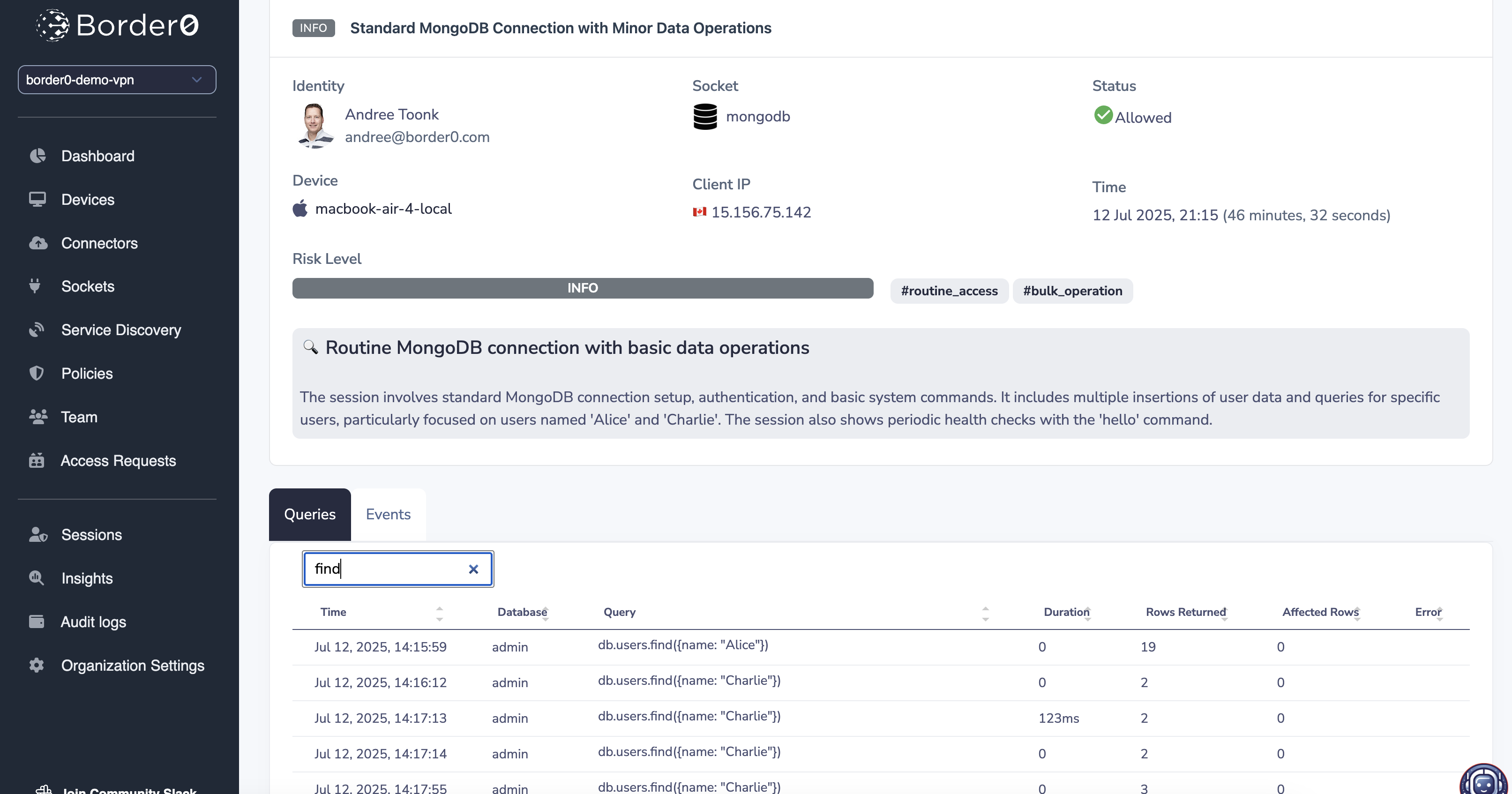Click the Dashboard pie chart icon
Image resolution: width=1512 pixels, height=794 pixels.
[37, 156]
